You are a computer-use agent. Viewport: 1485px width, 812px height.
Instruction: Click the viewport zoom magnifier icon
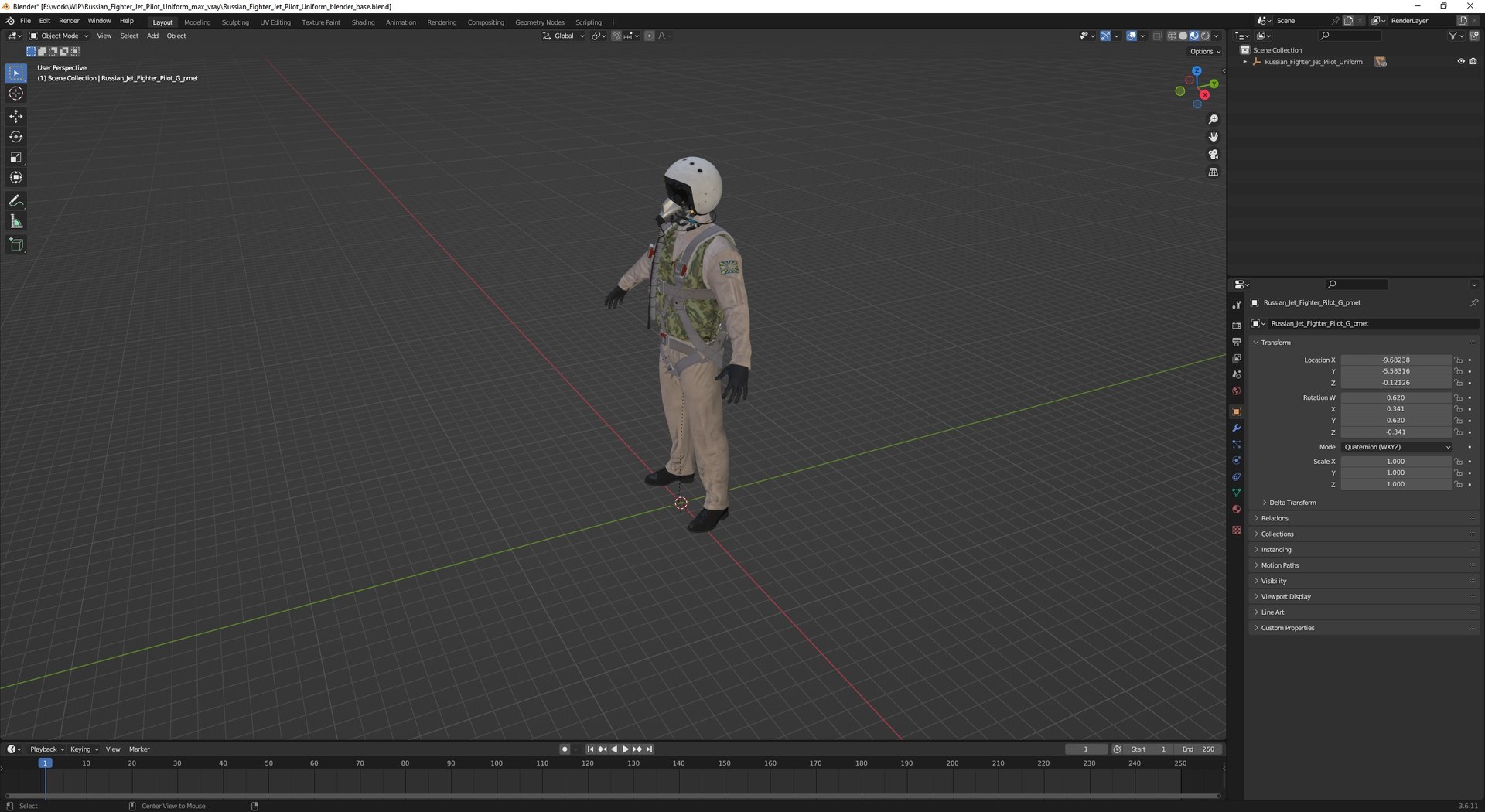tap(1213, 119)
